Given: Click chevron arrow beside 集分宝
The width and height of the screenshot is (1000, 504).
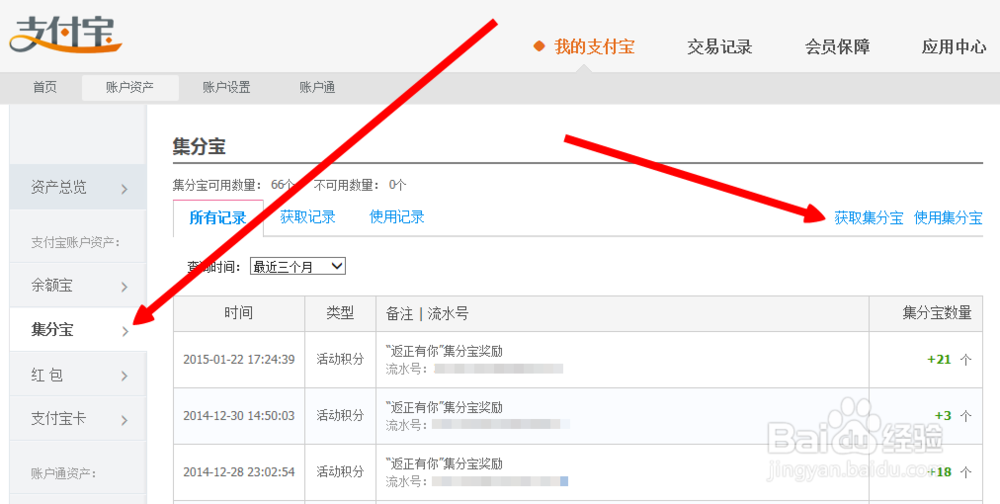Looking at the screenshot, I should [124, 332].
